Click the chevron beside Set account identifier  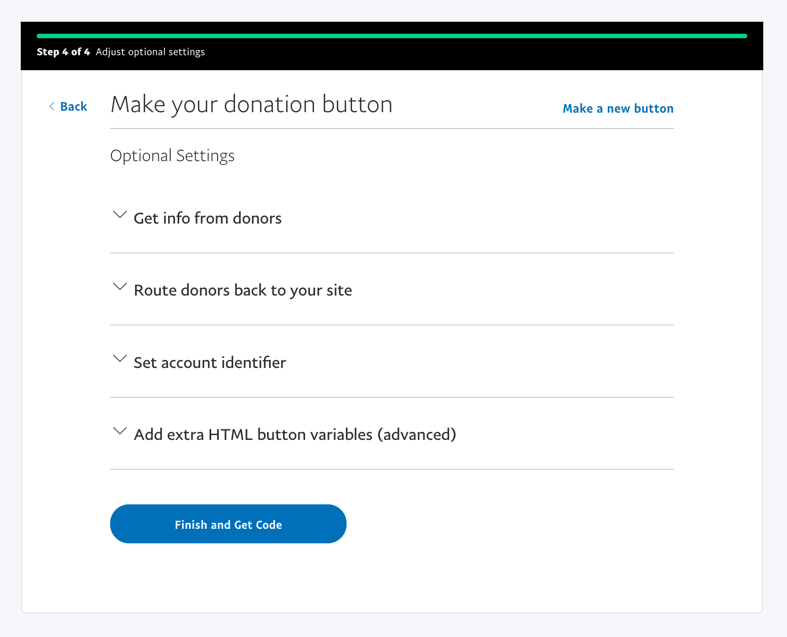coord(120,359)
